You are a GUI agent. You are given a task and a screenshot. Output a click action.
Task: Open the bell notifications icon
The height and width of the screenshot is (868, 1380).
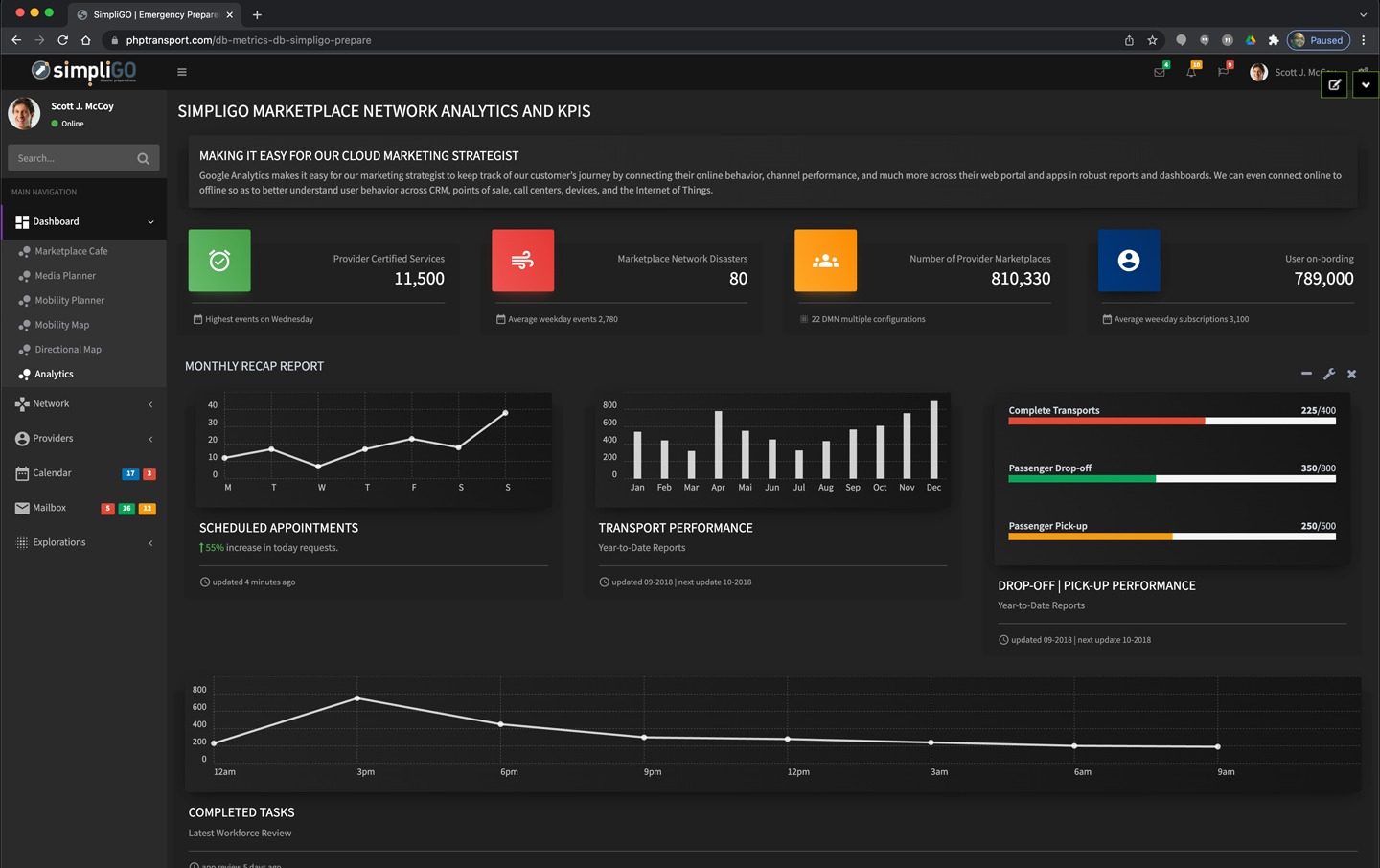1191,72
